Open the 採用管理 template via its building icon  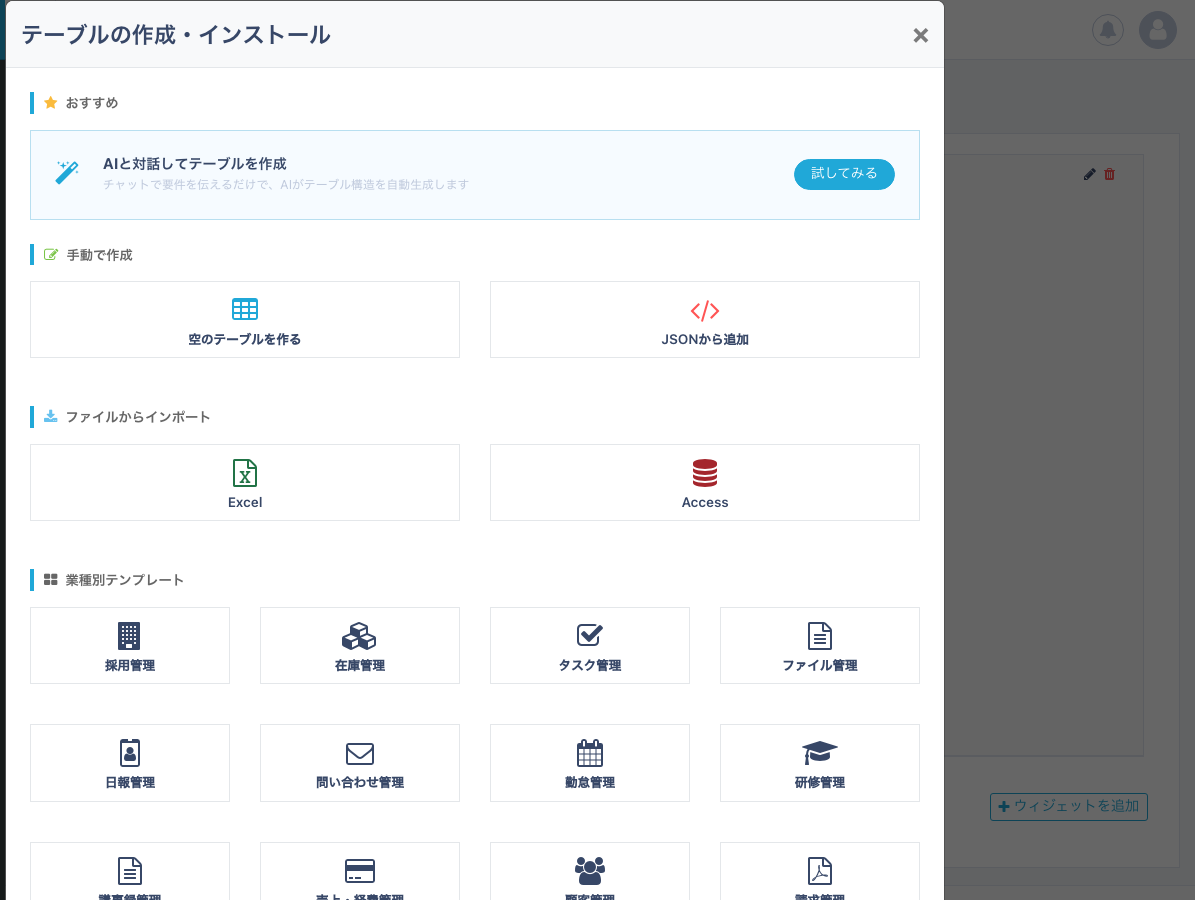[x=130, y=634]
